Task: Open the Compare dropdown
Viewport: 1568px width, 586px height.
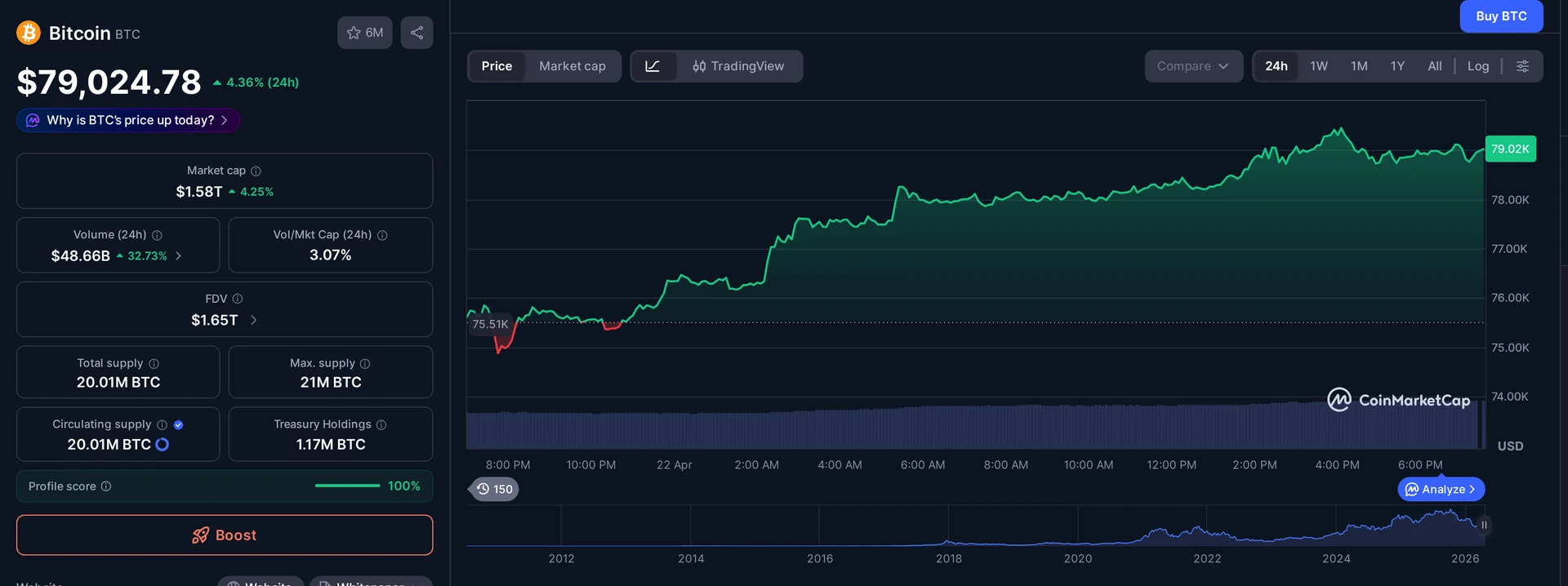Action: (x=1193, y=66)
